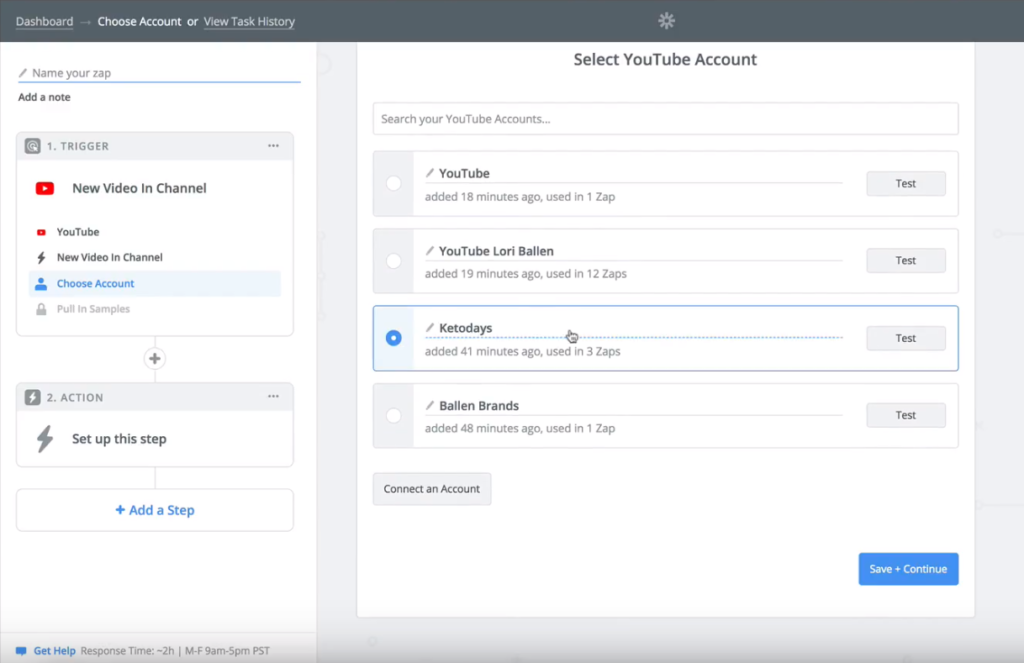Click the YouTube logo beside New Video In Channel
Image resolution: width=1024 pixels, height=663 pixels.
(x=45, y=188)
